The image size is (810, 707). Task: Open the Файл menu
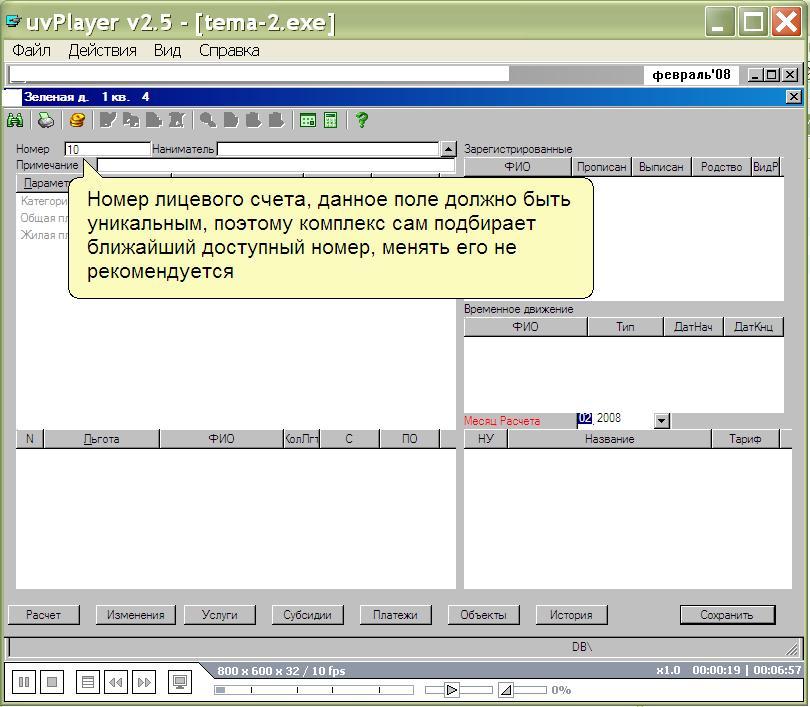point(32,51)
